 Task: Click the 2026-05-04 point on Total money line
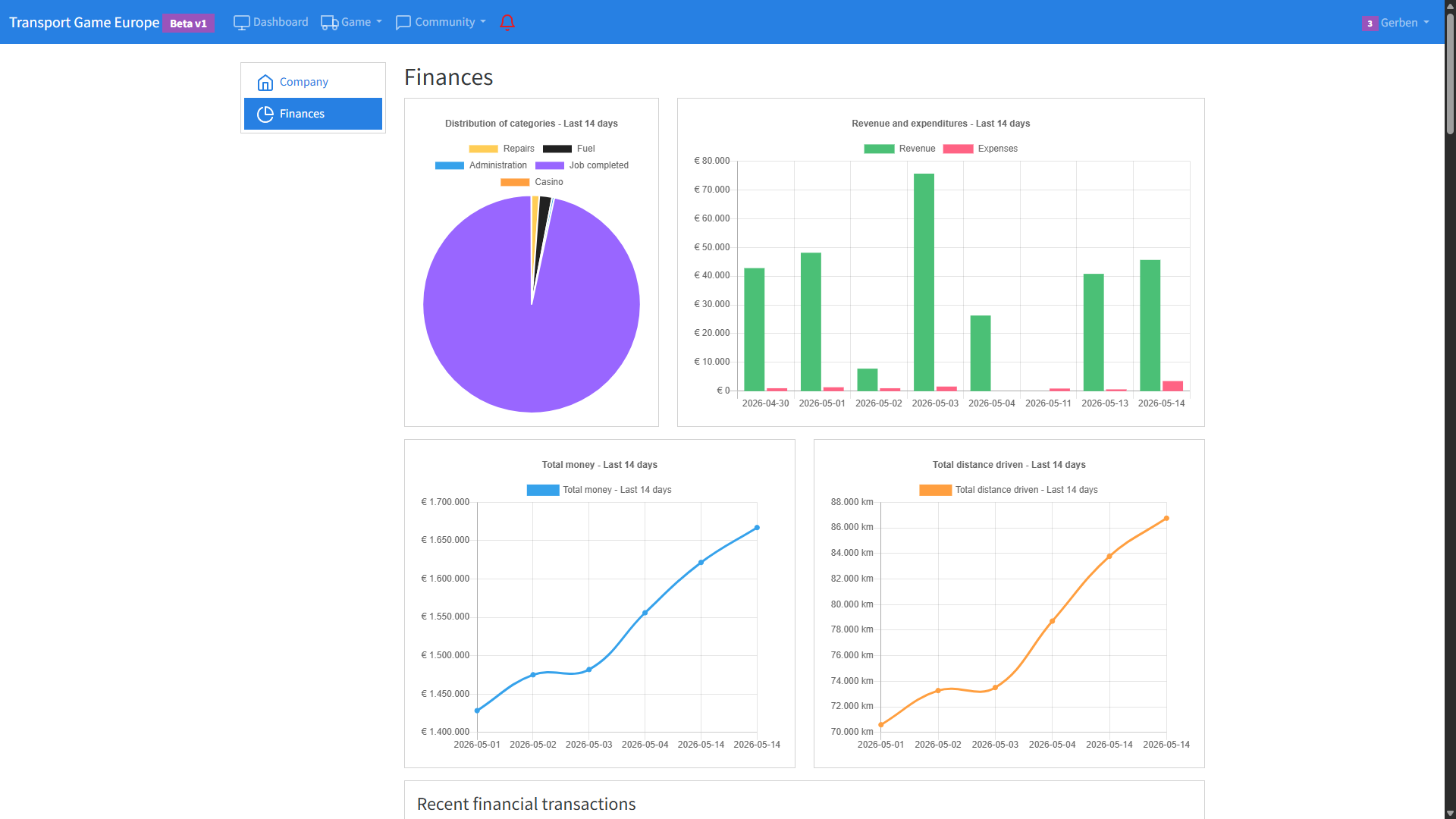pos(645,613)
